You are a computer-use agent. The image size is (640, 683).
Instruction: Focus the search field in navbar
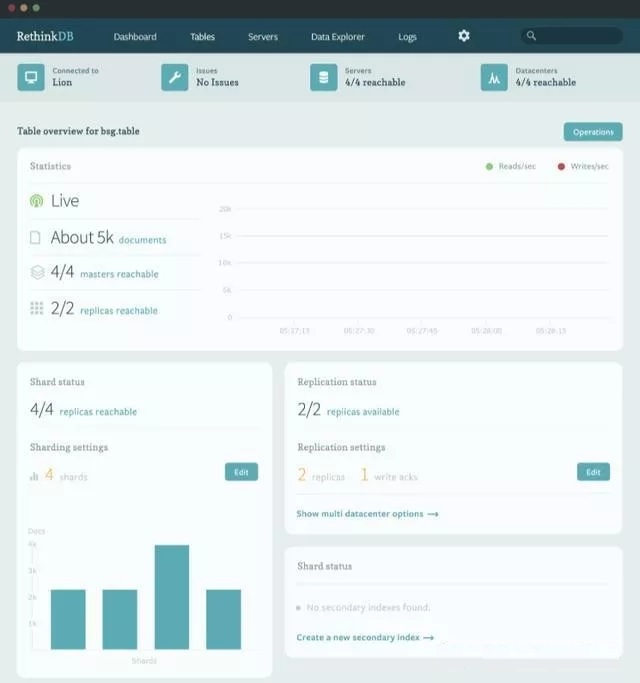tap(575, 36)
